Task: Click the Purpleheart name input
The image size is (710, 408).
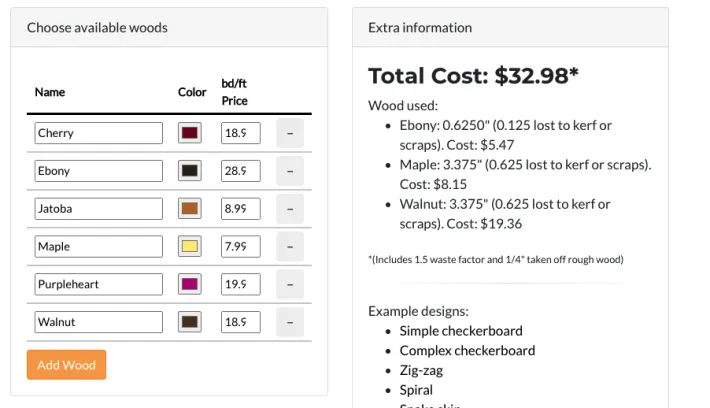Action: pos(98,285)
